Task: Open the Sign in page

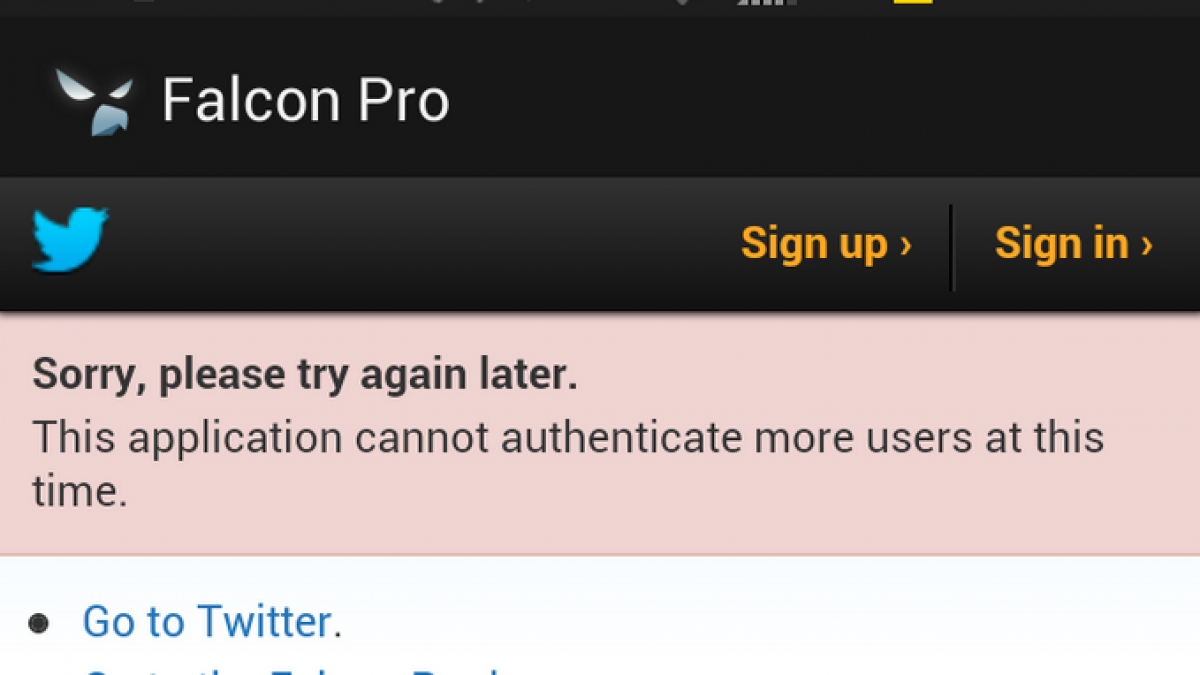Action: click(1074, 245)
